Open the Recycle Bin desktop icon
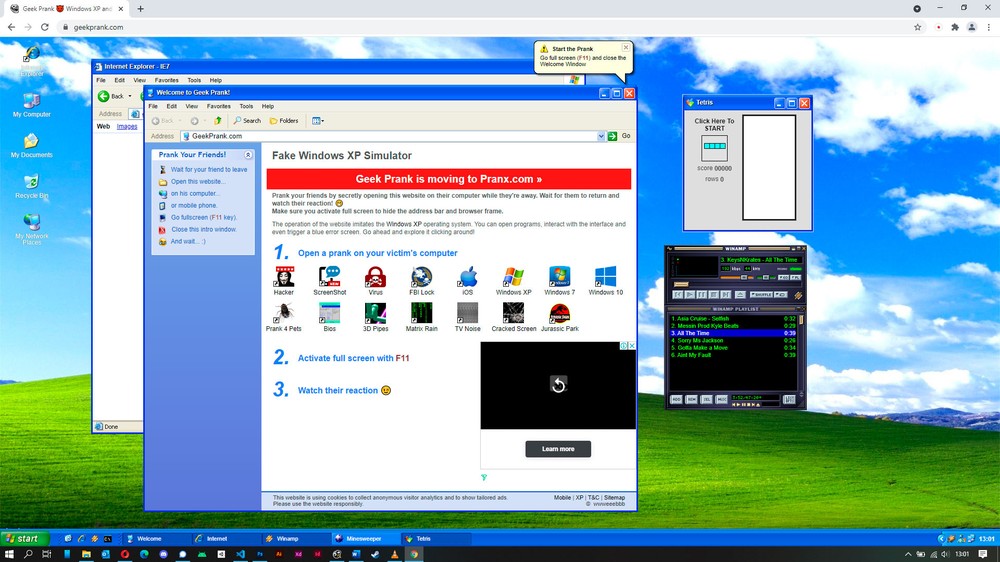 coord(31,186)
